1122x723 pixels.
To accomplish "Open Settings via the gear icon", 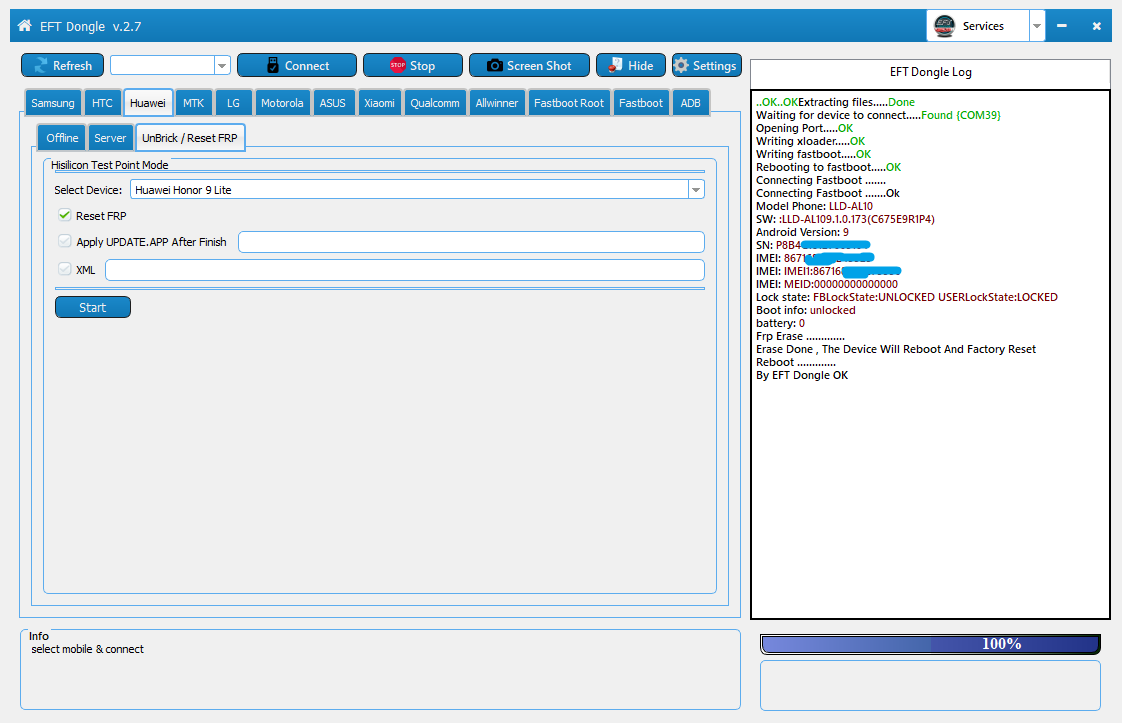I will (x=680, y=65).
